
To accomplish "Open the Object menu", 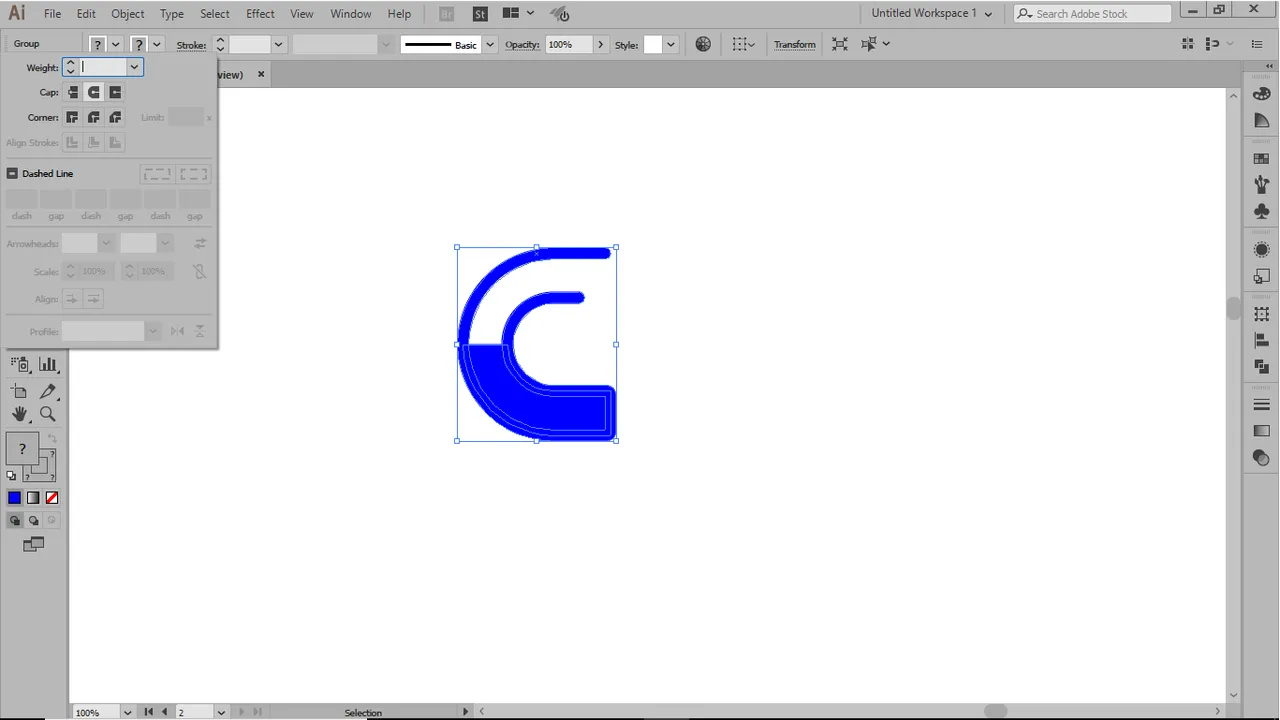I will point(128,14).
